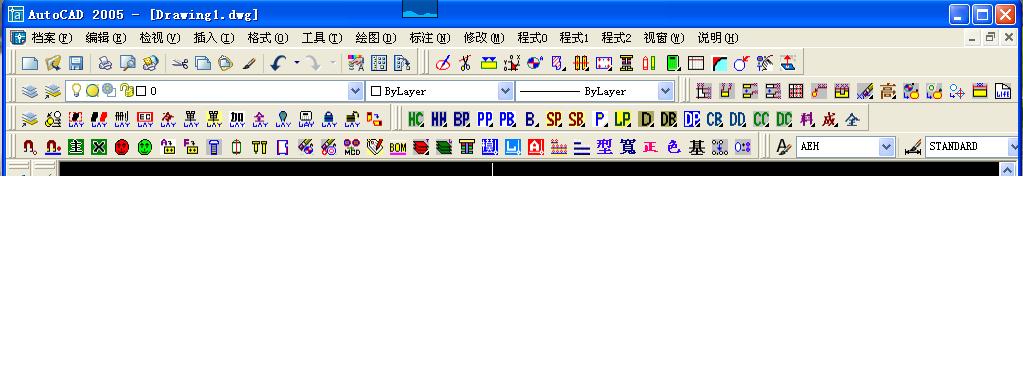Open the 绘图(D) menu

click(376, 38)
